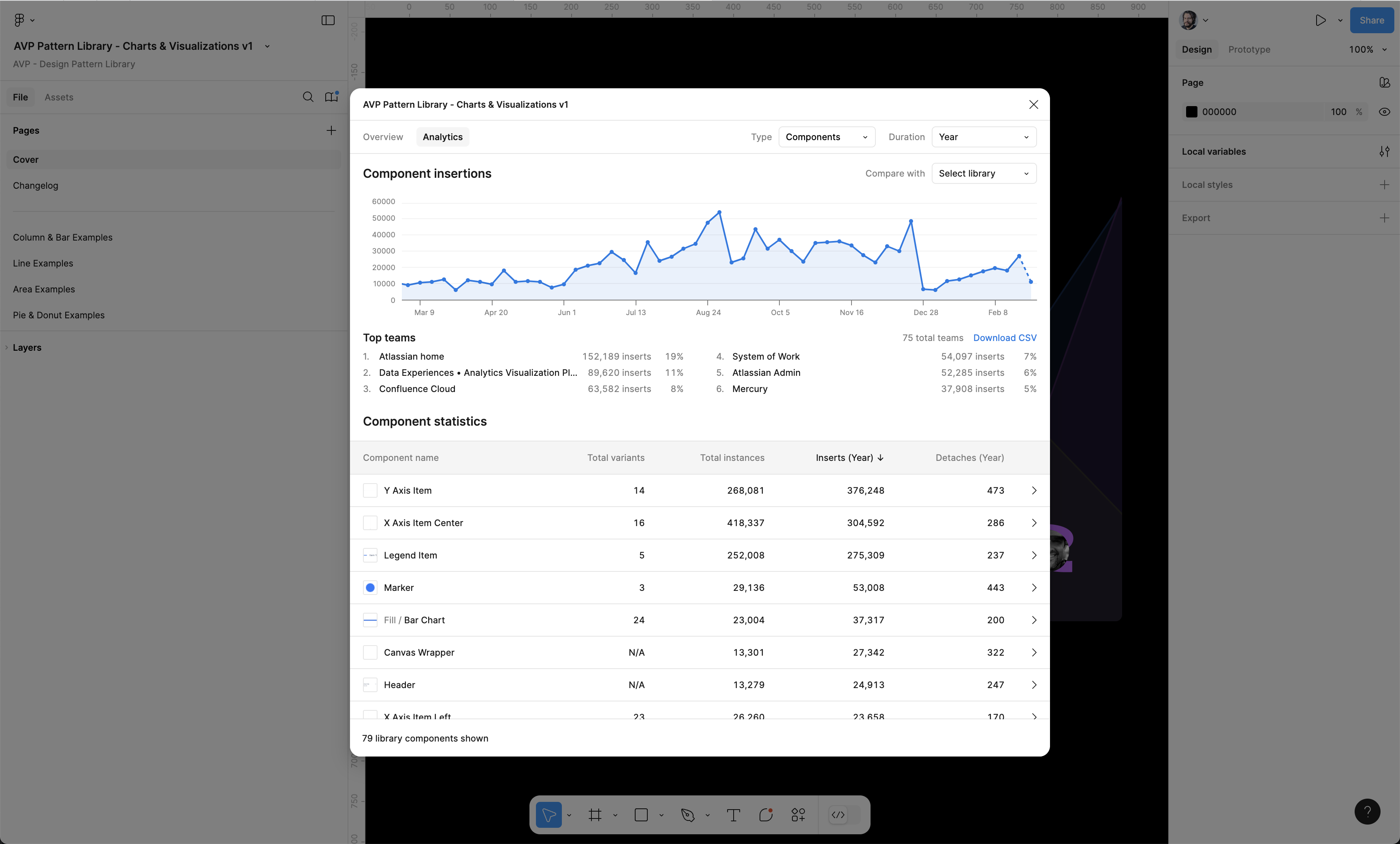
Task: Click the Share button
Action: 1372,20
